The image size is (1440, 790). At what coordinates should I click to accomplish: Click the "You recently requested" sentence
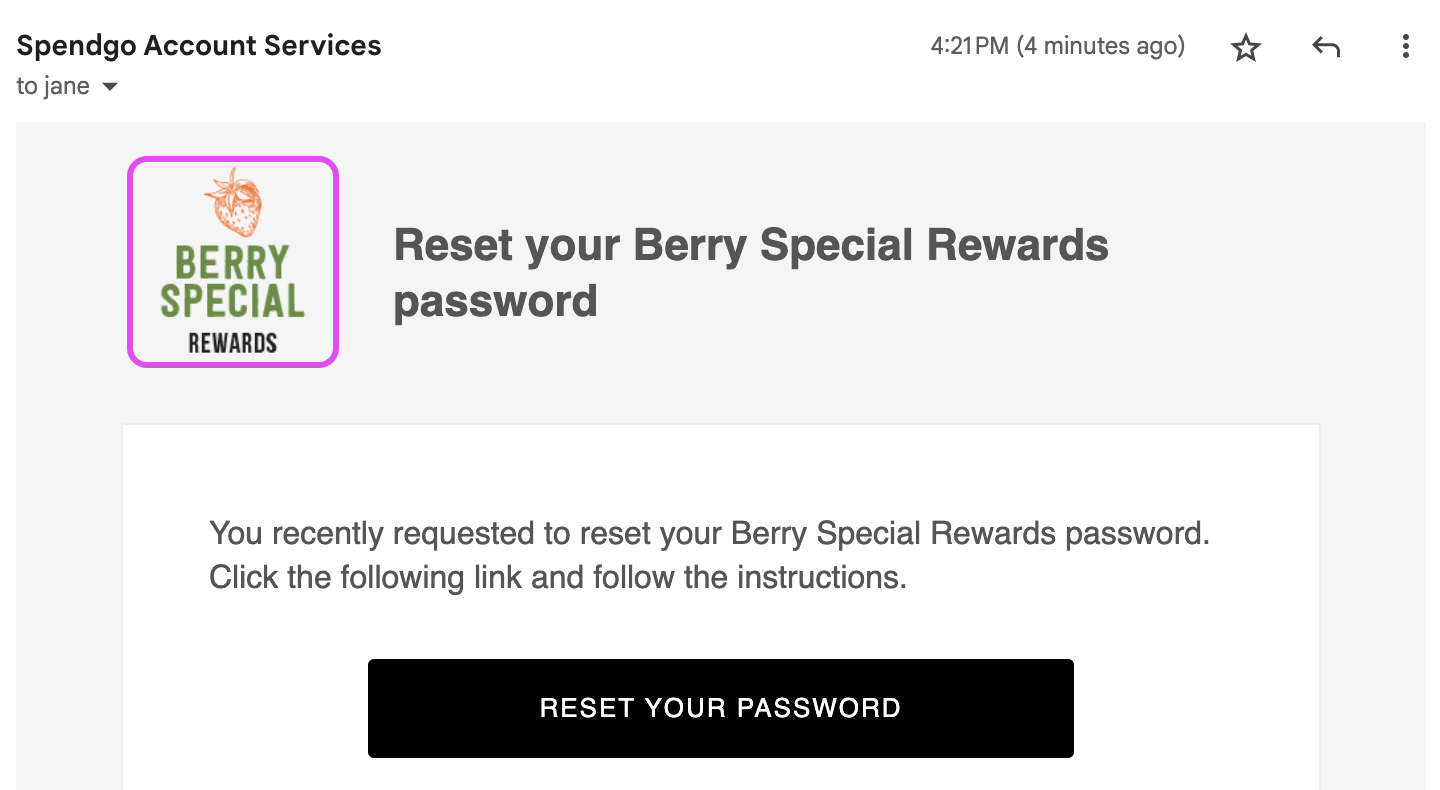pos(708,533)
